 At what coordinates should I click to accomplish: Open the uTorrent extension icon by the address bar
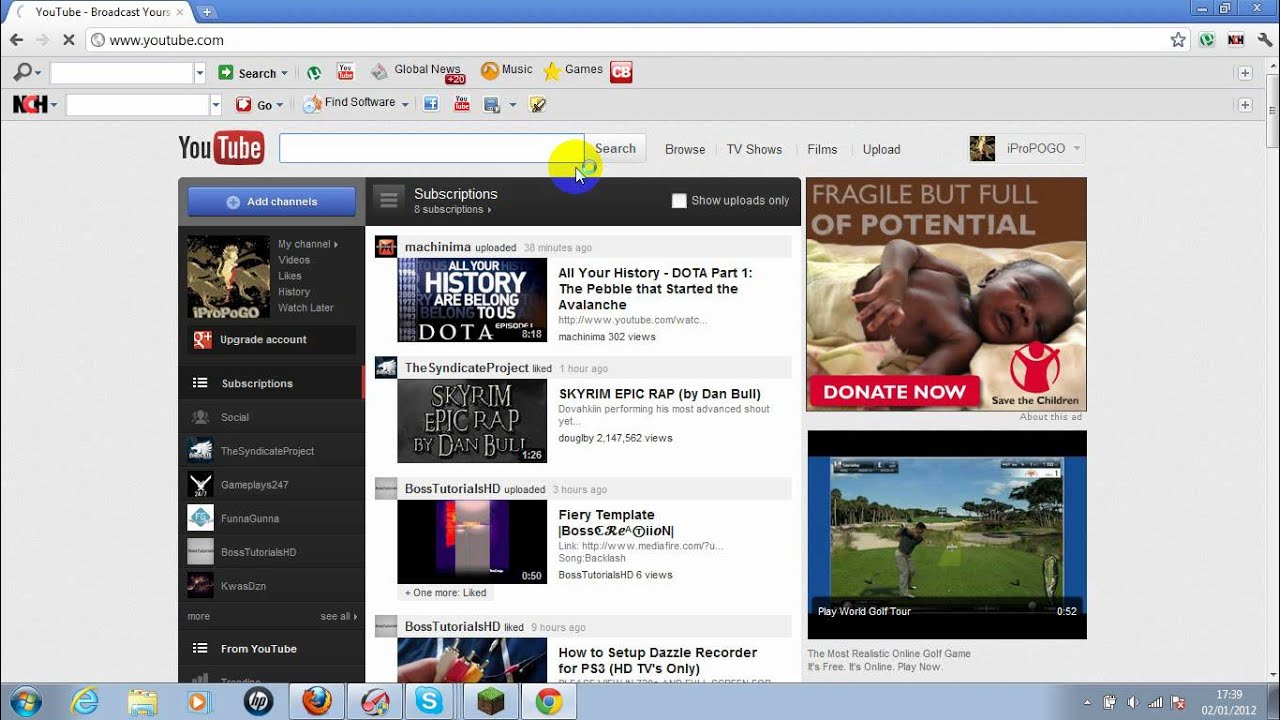click(x=1207, y=40)
